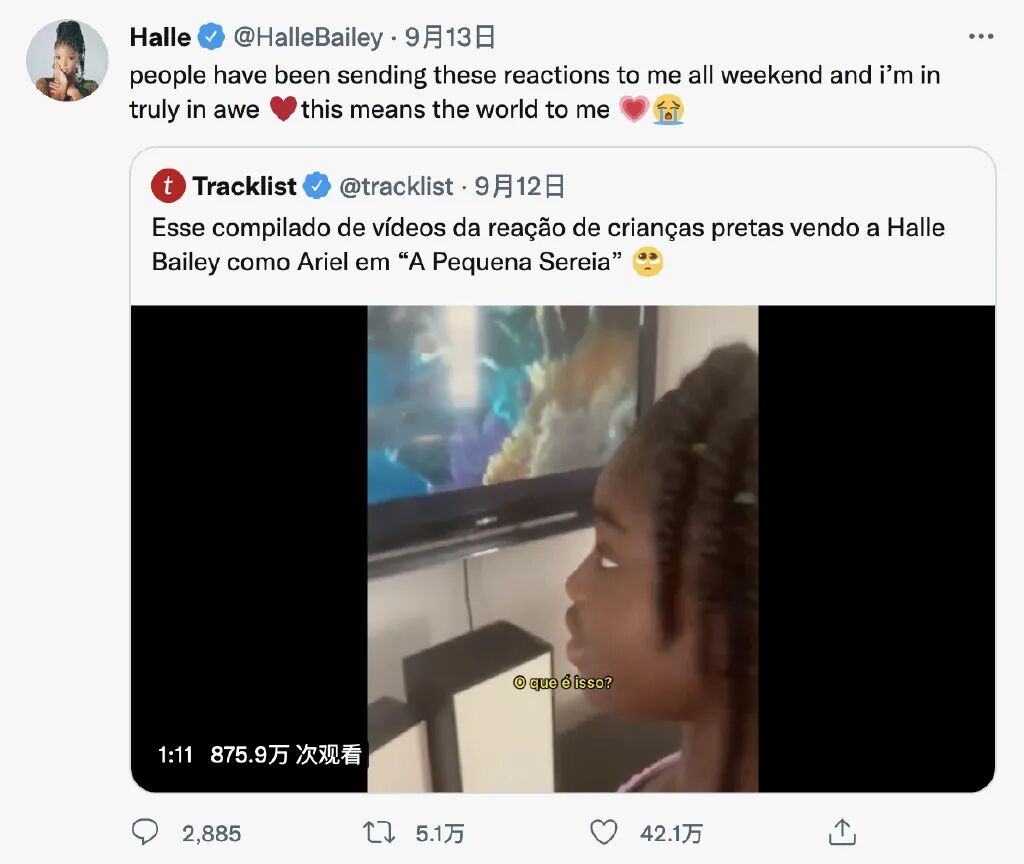The image size is (1024, 864).
Task: Click the Halle display name
Action: coord(160,37)
